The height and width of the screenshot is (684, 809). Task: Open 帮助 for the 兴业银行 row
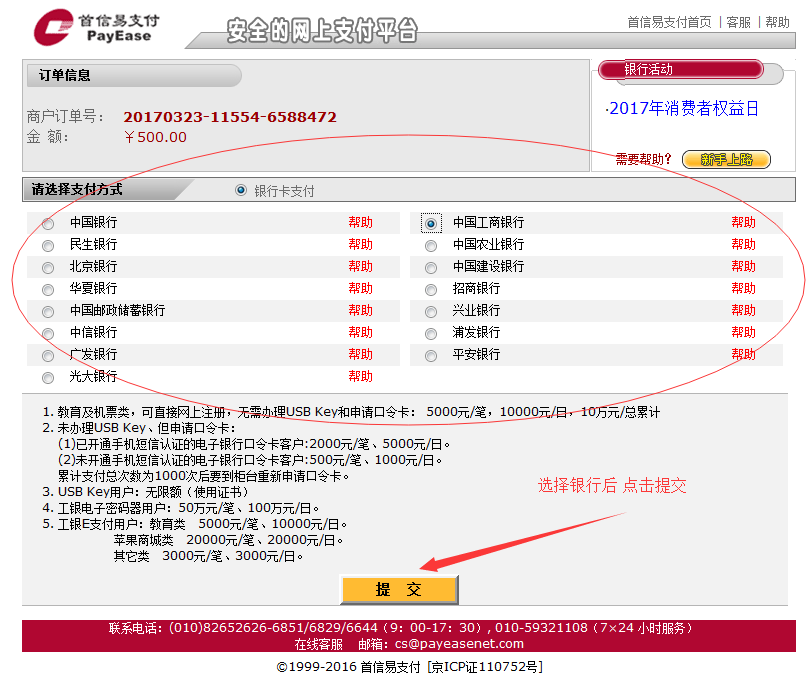(743, 311)
